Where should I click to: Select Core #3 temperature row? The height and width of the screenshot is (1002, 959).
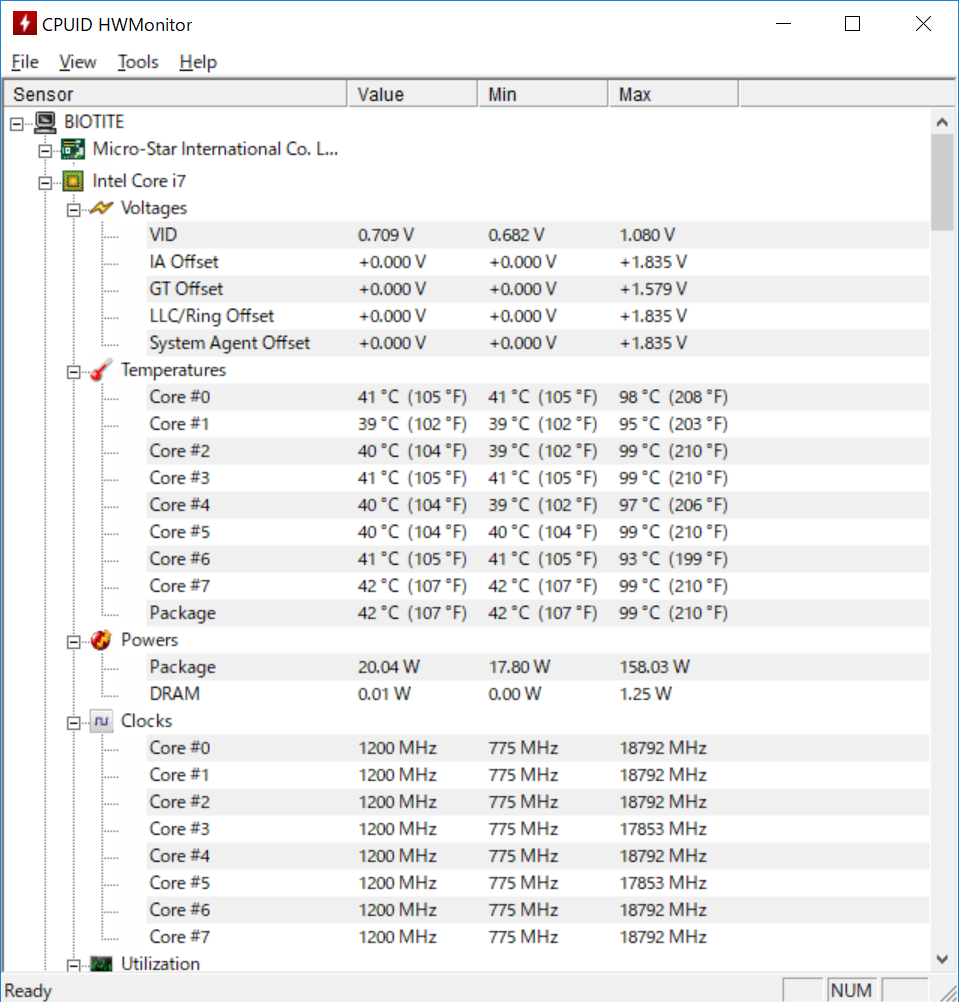pos(537,478)
